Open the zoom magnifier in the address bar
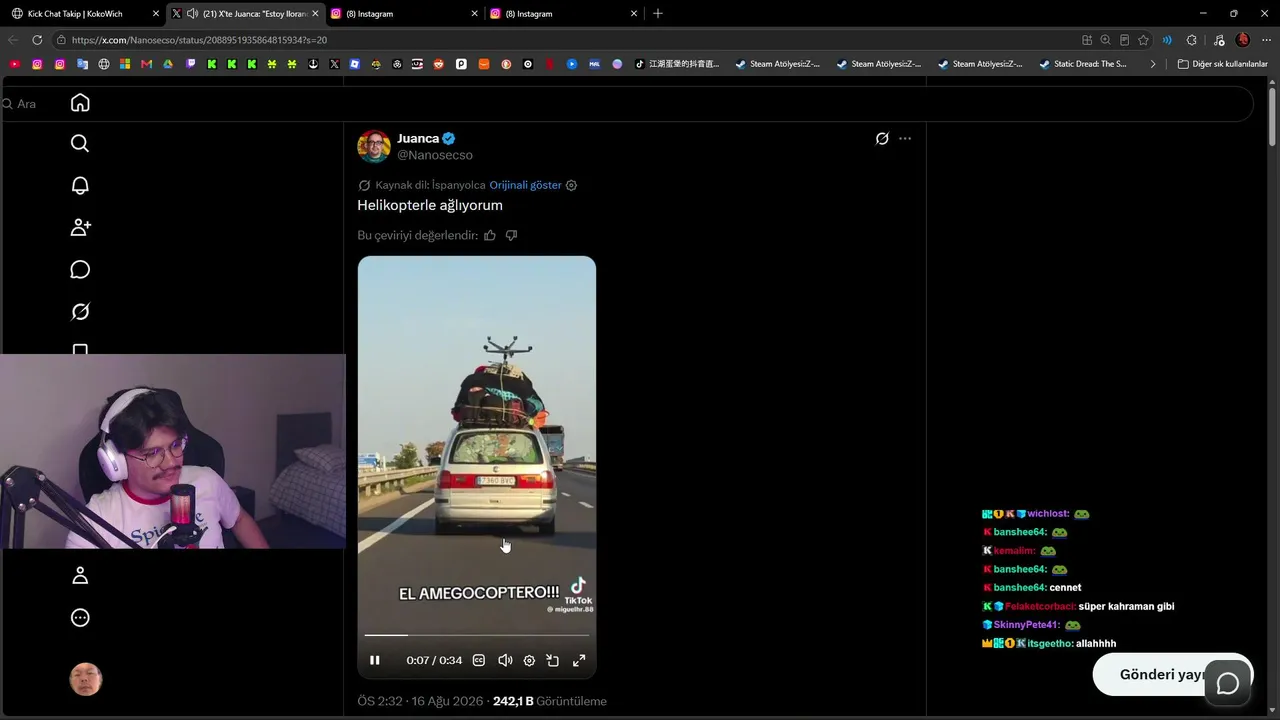 [1105, 40]
